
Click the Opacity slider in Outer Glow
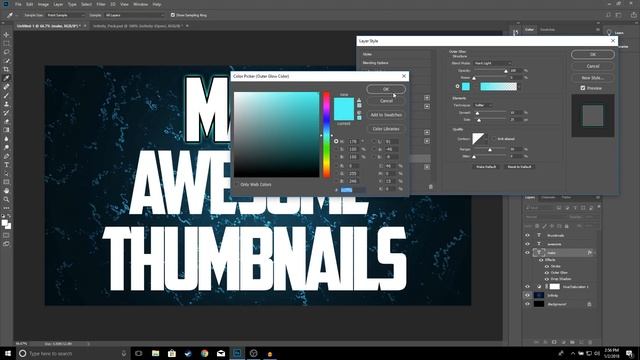tap(491, 71)
